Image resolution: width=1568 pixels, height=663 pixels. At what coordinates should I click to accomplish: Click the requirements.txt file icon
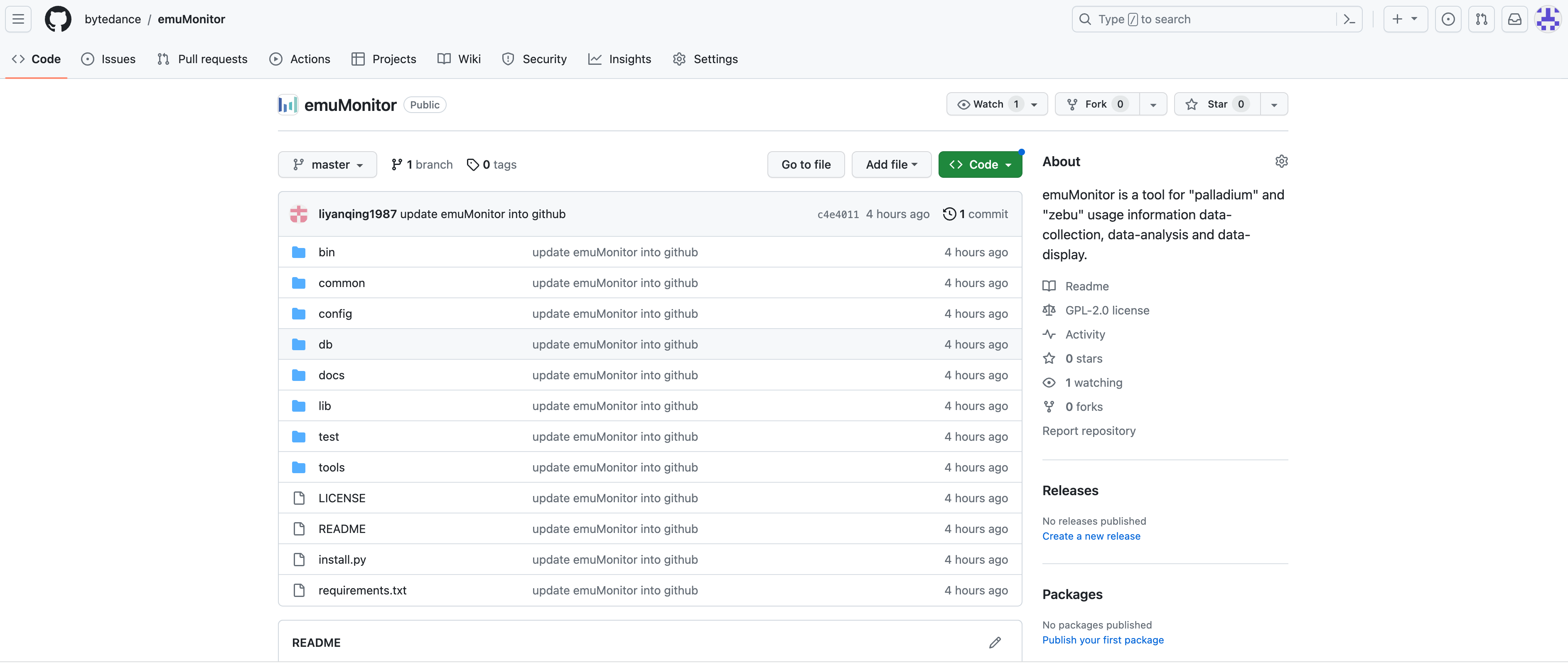(x=299, y=590)
